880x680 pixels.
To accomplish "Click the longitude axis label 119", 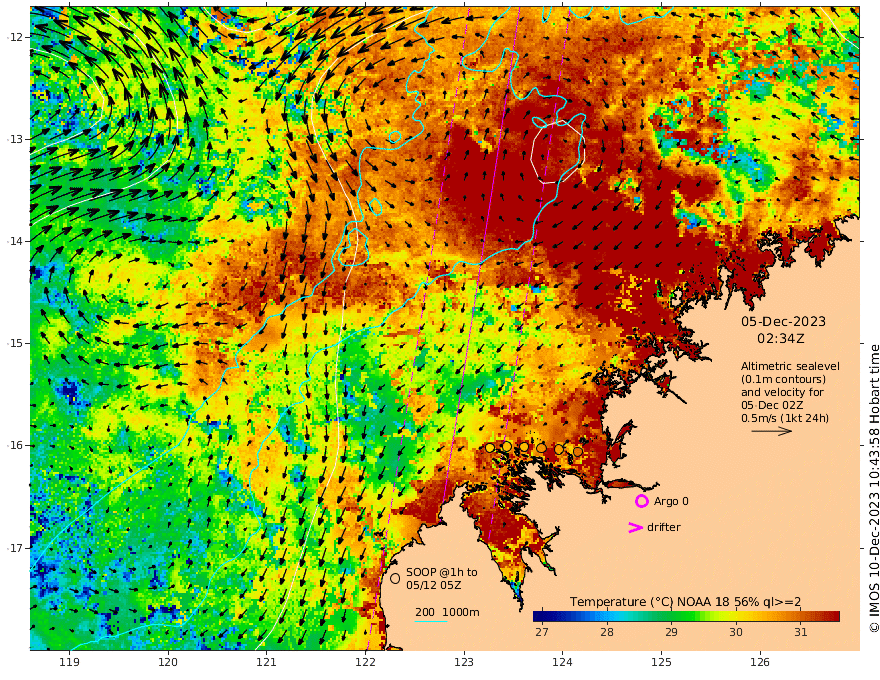I will pyautogui.click(x=69, y=662).
